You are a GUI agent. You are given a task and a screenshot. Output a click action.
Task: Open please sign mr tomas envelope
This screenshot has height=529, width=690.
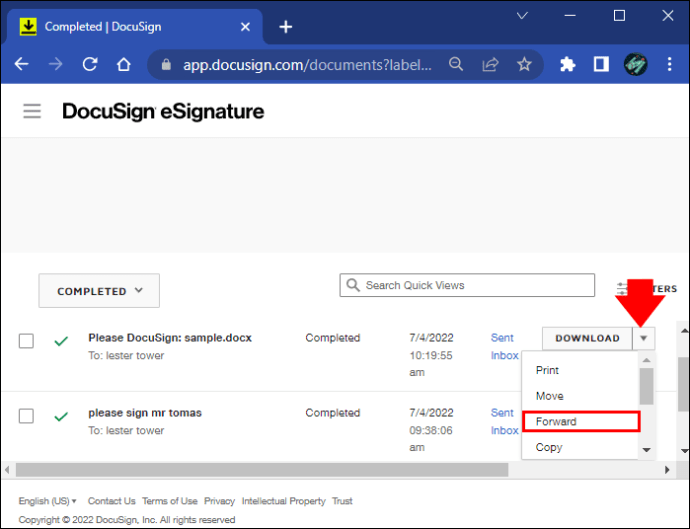(x=145, y=413)
